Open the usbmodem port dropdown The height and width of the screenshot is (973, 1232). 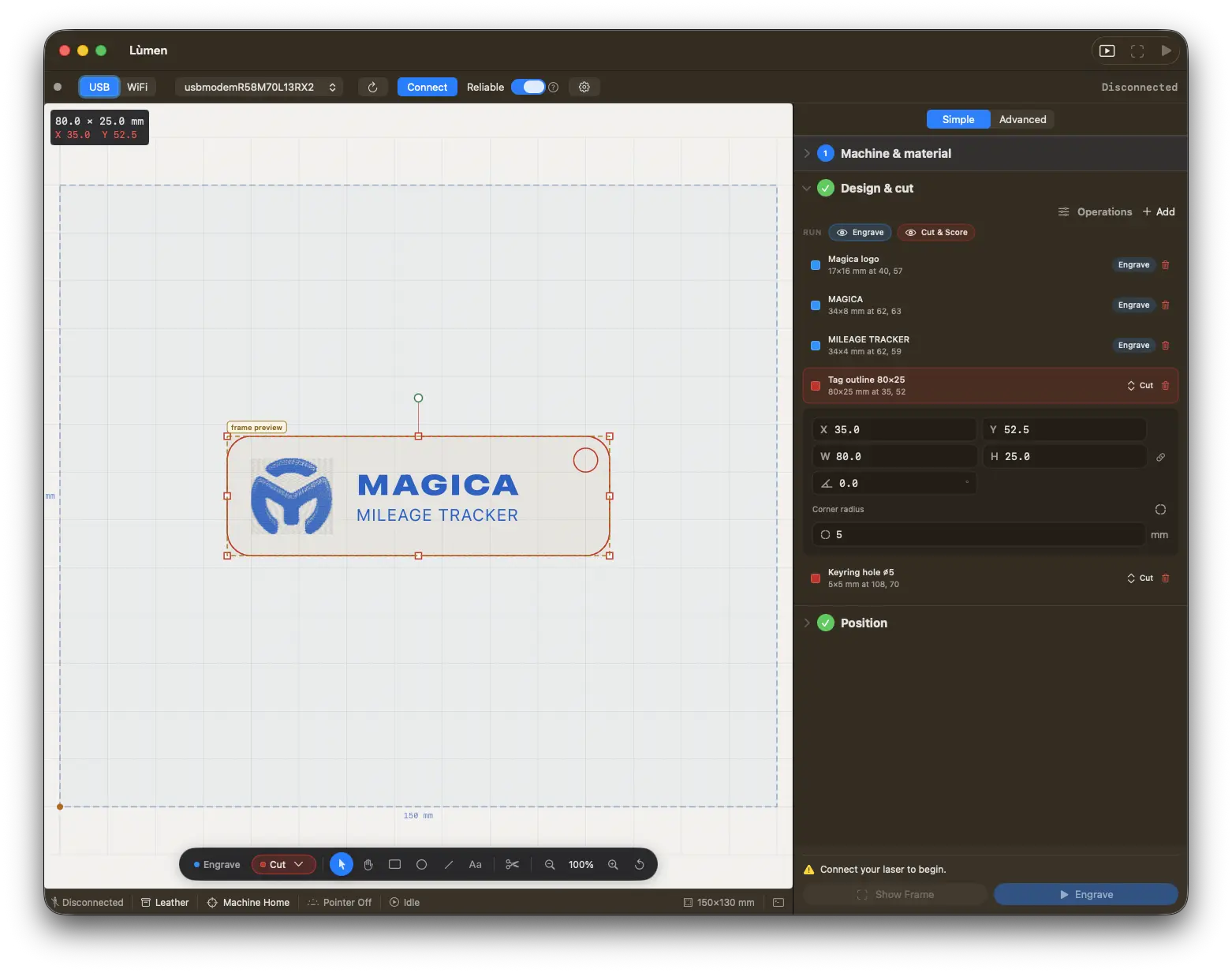click(259, 87)
